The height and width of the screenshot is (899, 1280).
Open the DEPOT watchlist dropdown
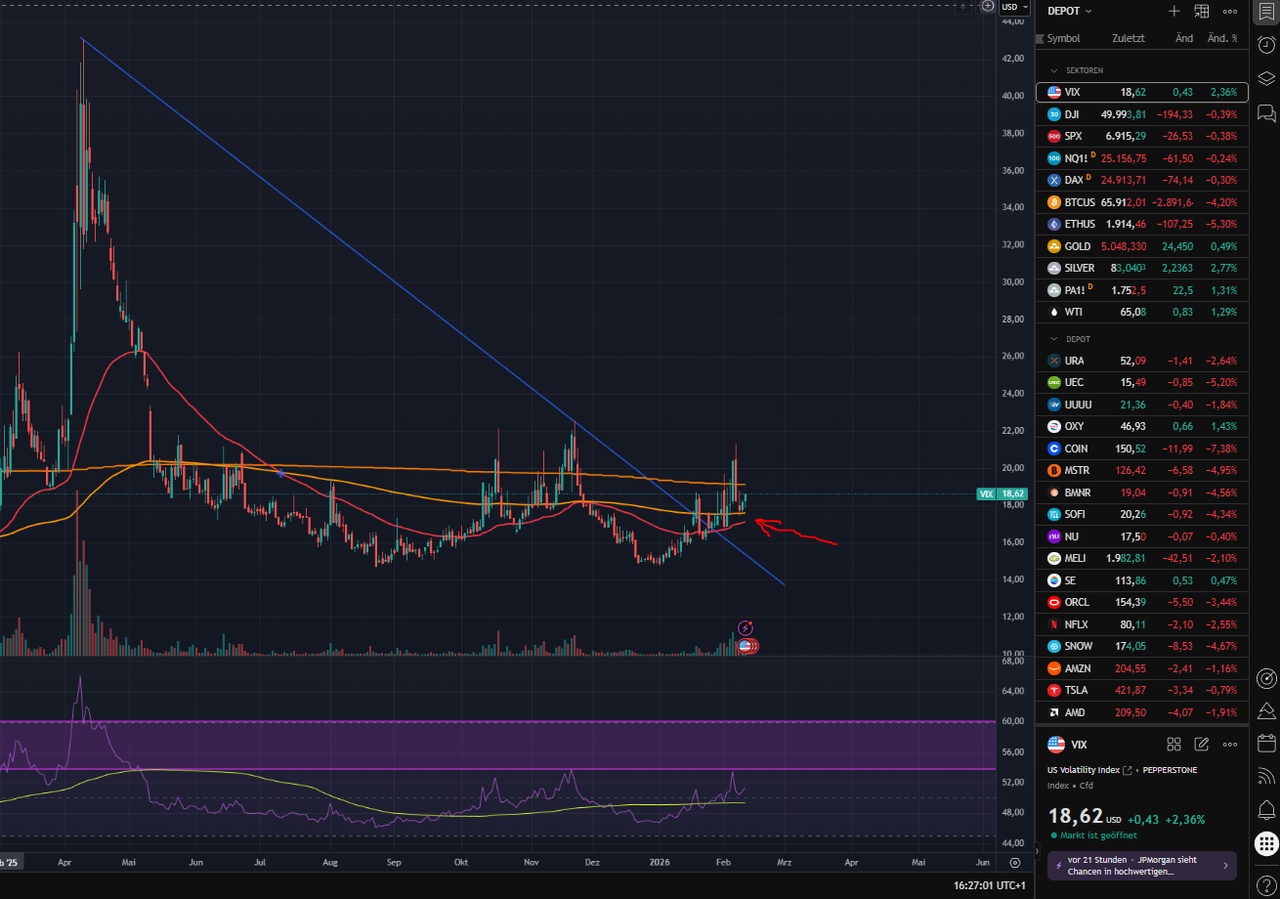[x=1069, y=11]
